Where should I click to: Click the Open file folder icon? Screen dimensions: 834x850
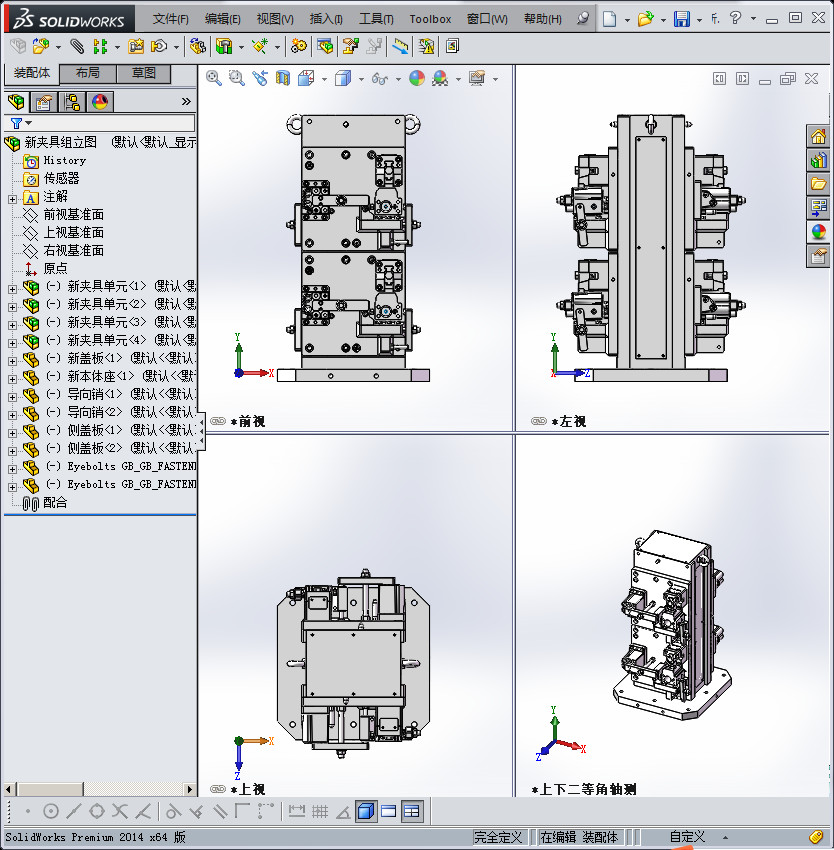645,19
